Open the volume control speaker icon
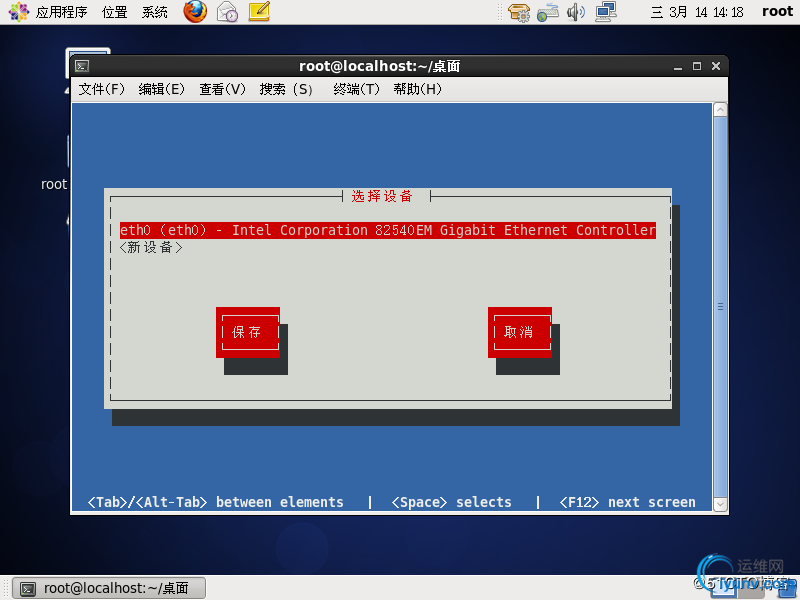The image size is (800, 600). [x=576, y=12]
